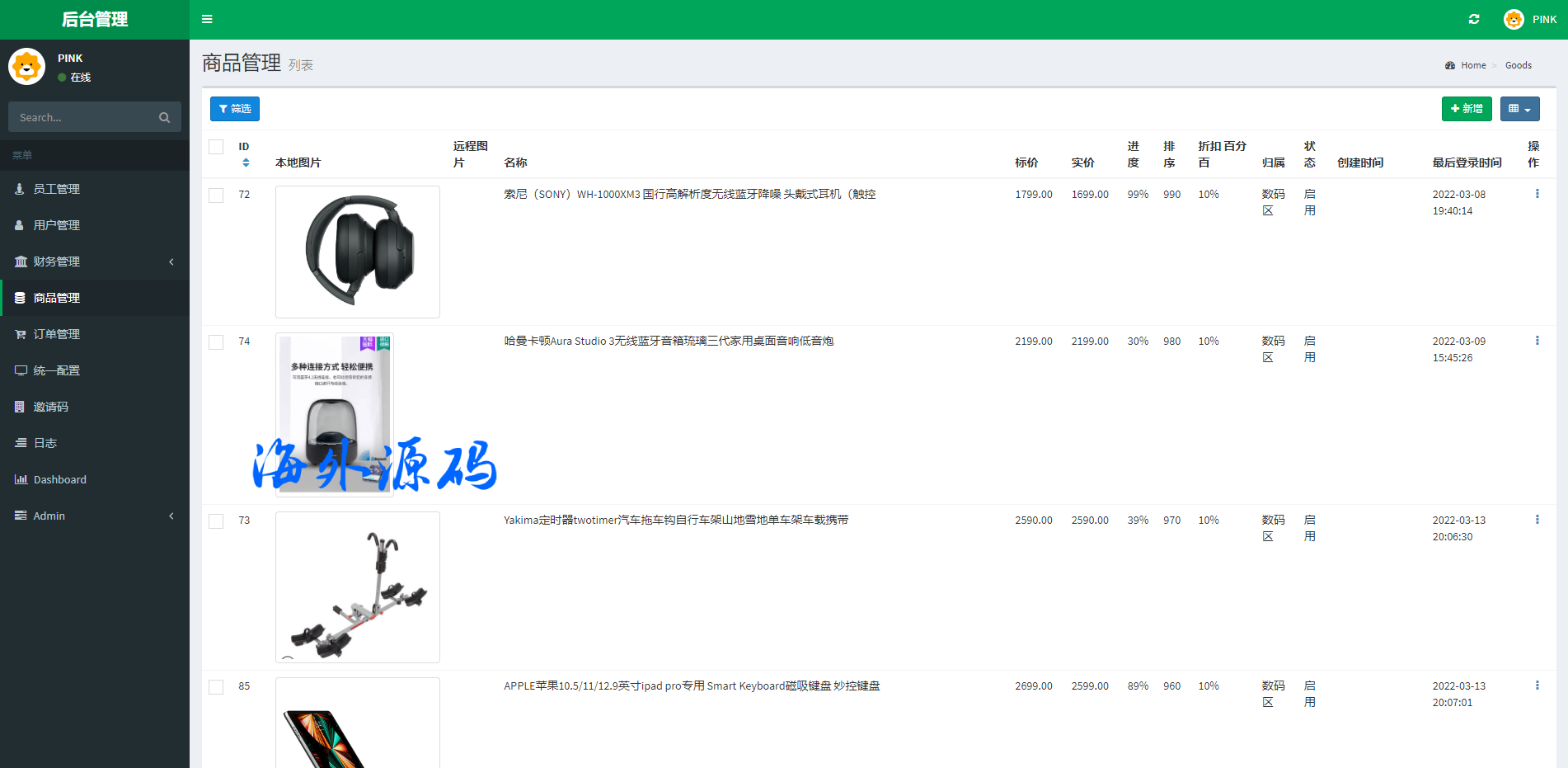
Task: Click the Sony headphones product thumbnail
Action: (358, 252)
